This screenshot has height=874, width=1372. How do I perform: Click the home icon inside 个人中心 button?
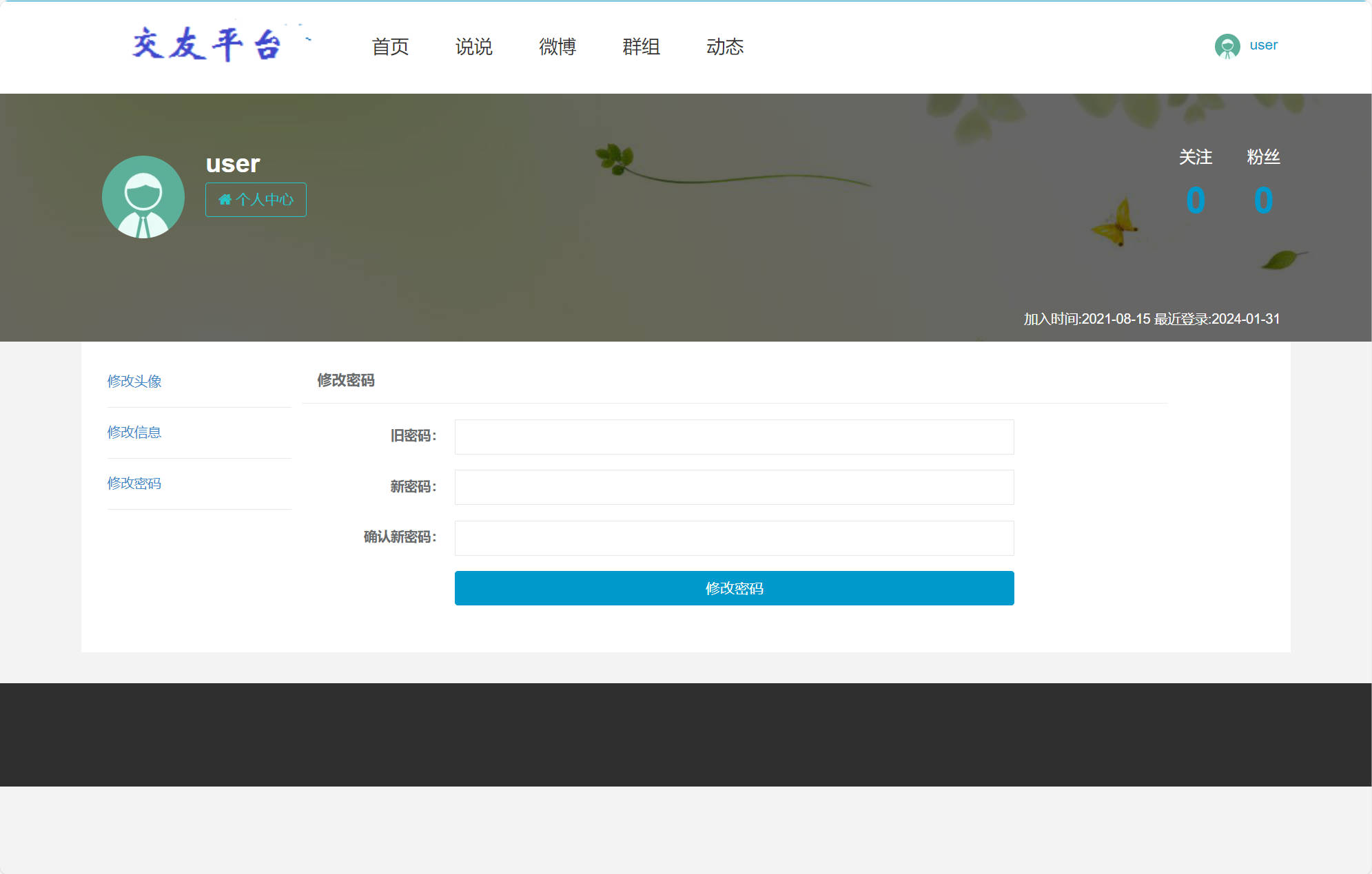[225, 200]
